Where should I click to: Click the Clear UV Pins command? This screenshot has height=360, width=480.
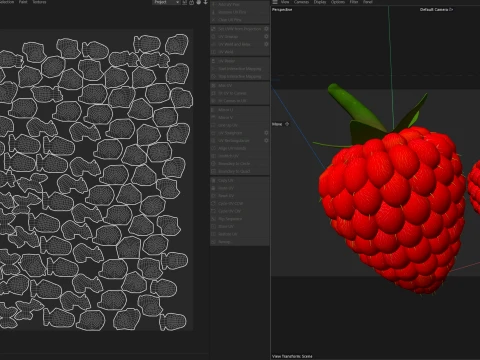click(239, 20)
